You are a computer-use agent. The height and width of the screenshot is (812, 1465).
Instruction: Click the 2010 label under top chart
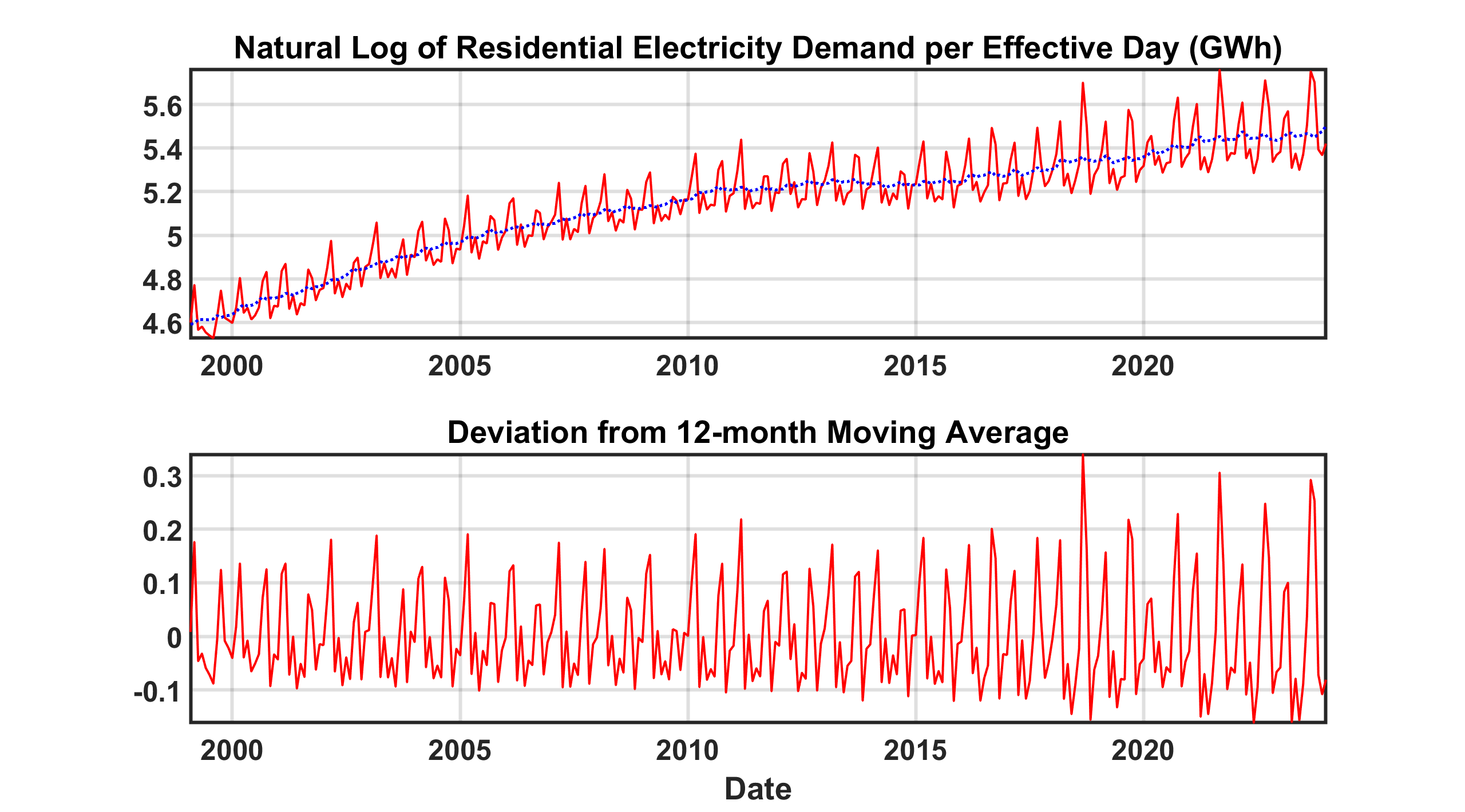[687, 366]
